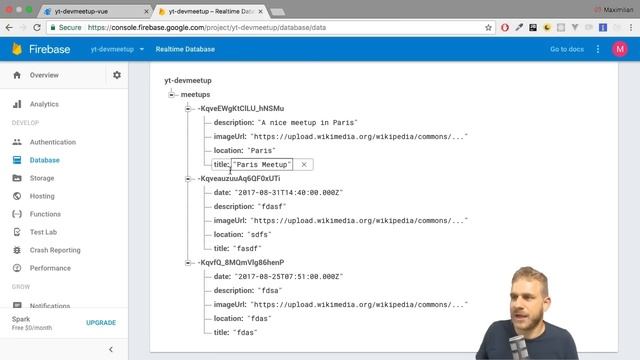This screenshot has height=360, width=640.
Task: Click the title "fdas" value
Action: [x=245, y=333]
